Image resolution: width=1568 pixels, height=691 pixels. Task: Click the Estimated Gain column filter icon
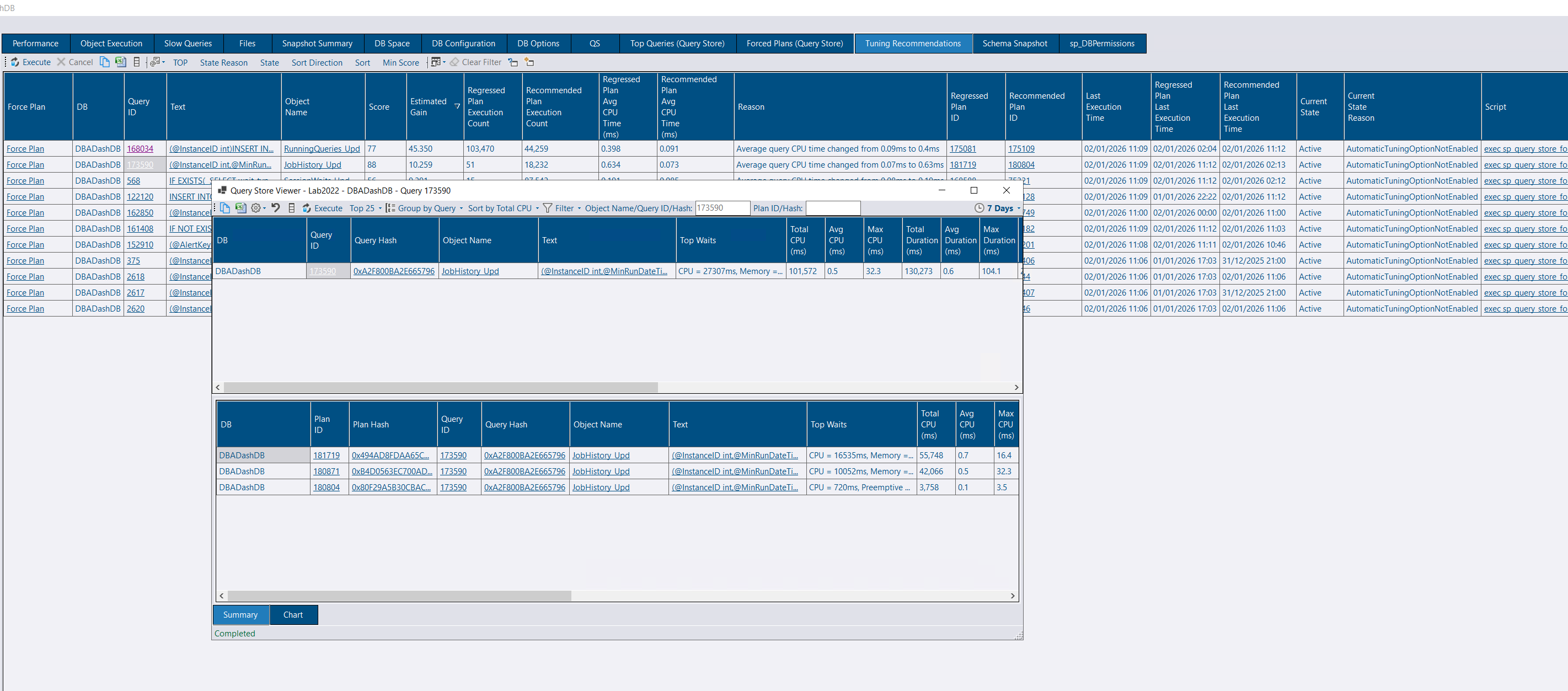457,106
